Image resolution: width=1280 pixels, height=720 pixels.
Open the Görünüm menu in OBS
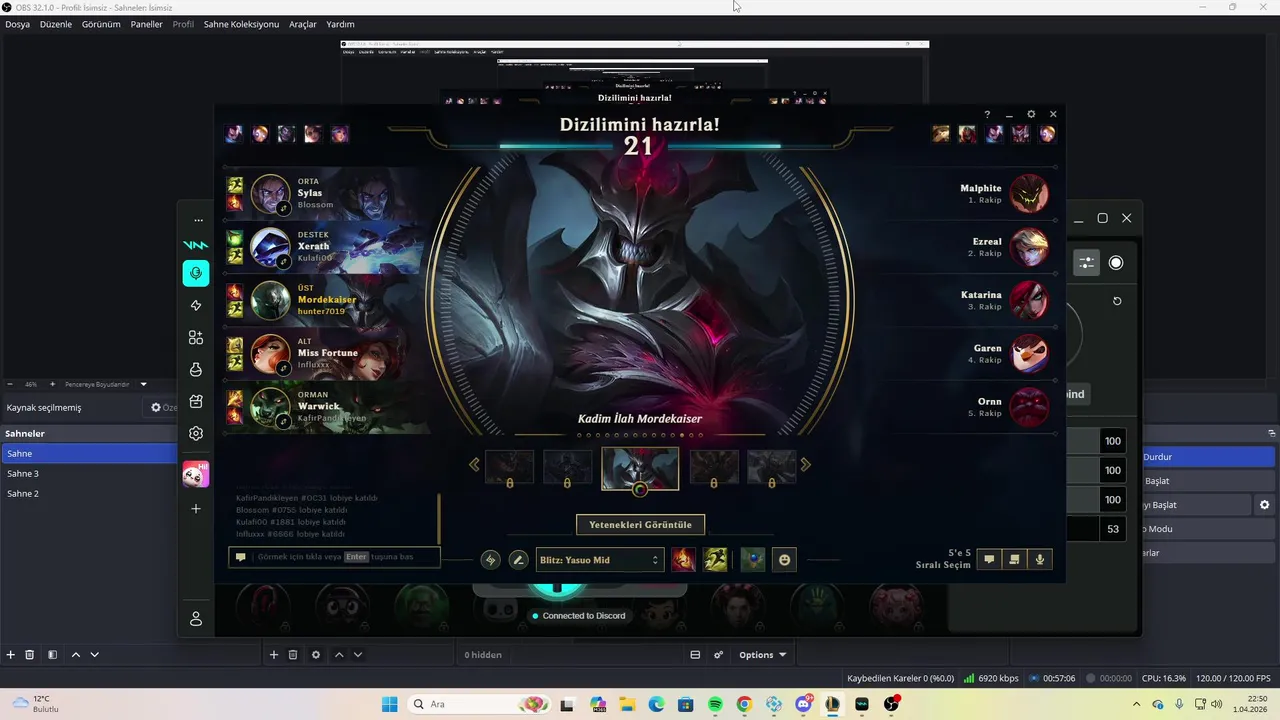click(101, 24)
